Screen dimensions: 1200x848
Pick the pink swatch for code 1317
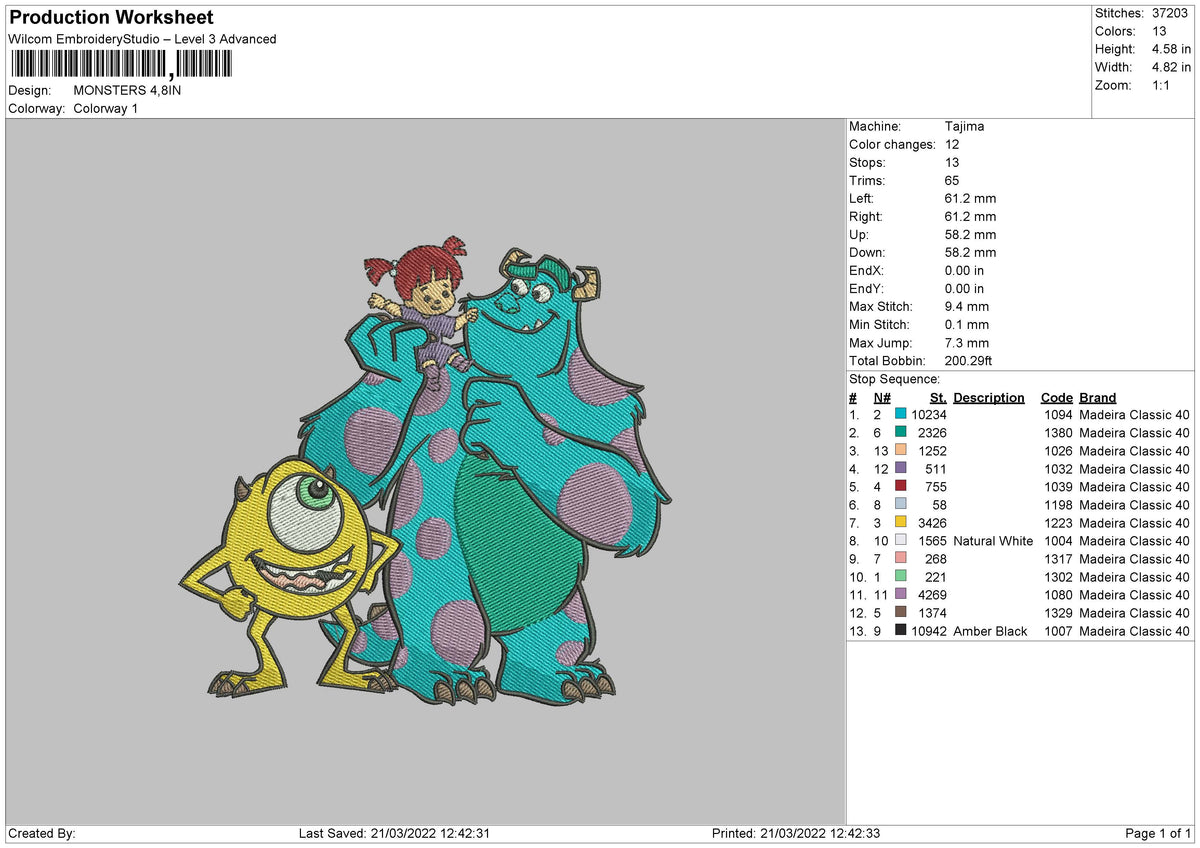tap(901, 558)
